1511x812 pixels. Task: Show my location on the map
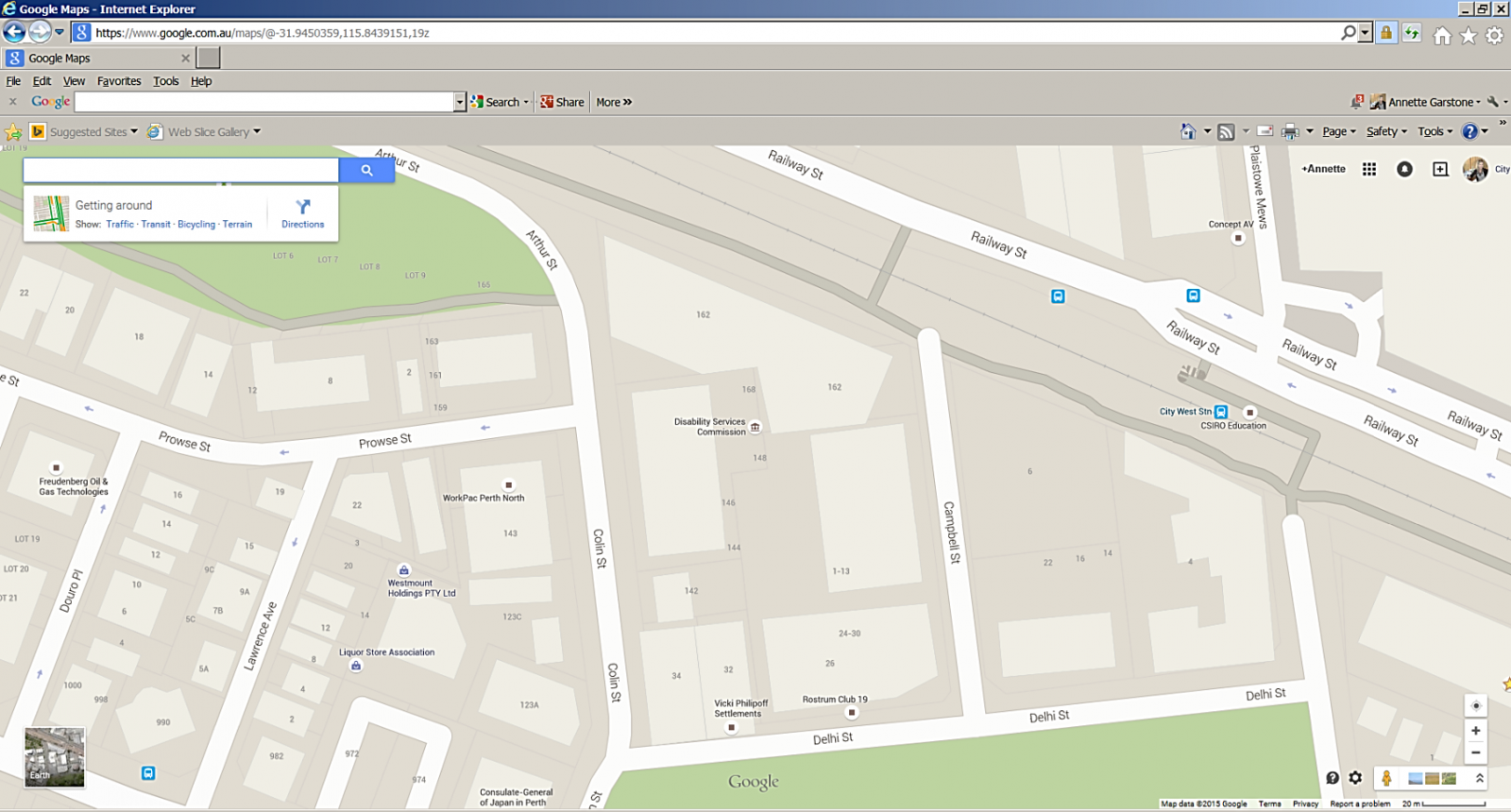click(1475, 705)
